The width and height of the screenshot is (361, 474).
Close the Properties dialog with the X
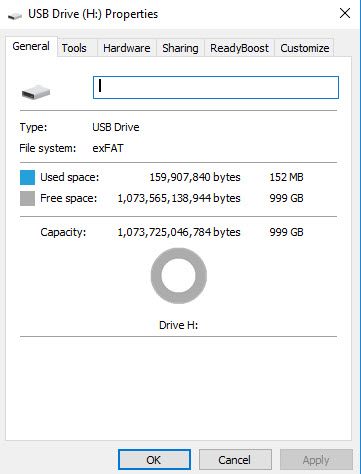(x=345, y=13)
